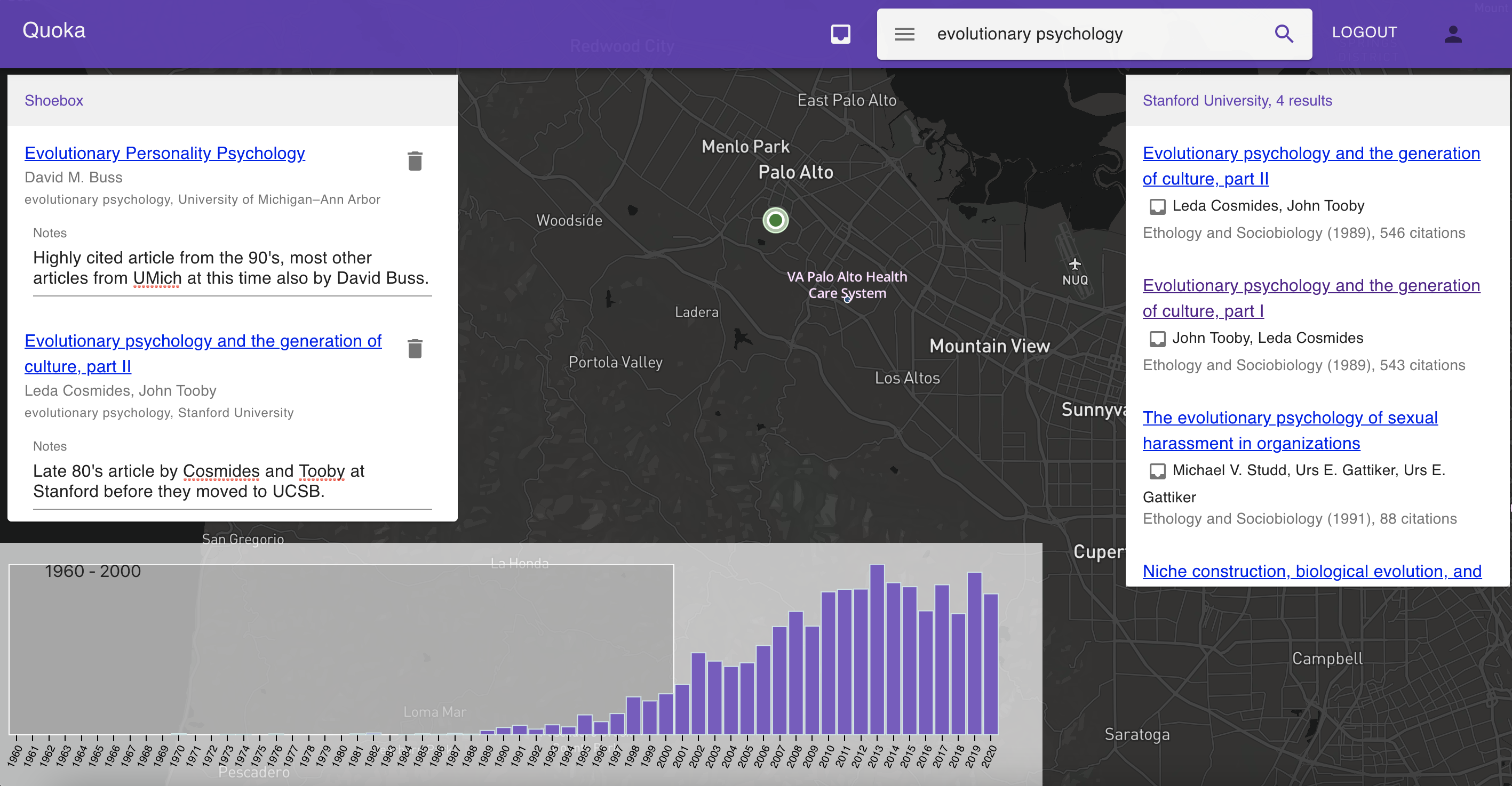Focus the evolutionary psychology search field
This screenshot has height=786, width=1512.
click(1095, 34)
